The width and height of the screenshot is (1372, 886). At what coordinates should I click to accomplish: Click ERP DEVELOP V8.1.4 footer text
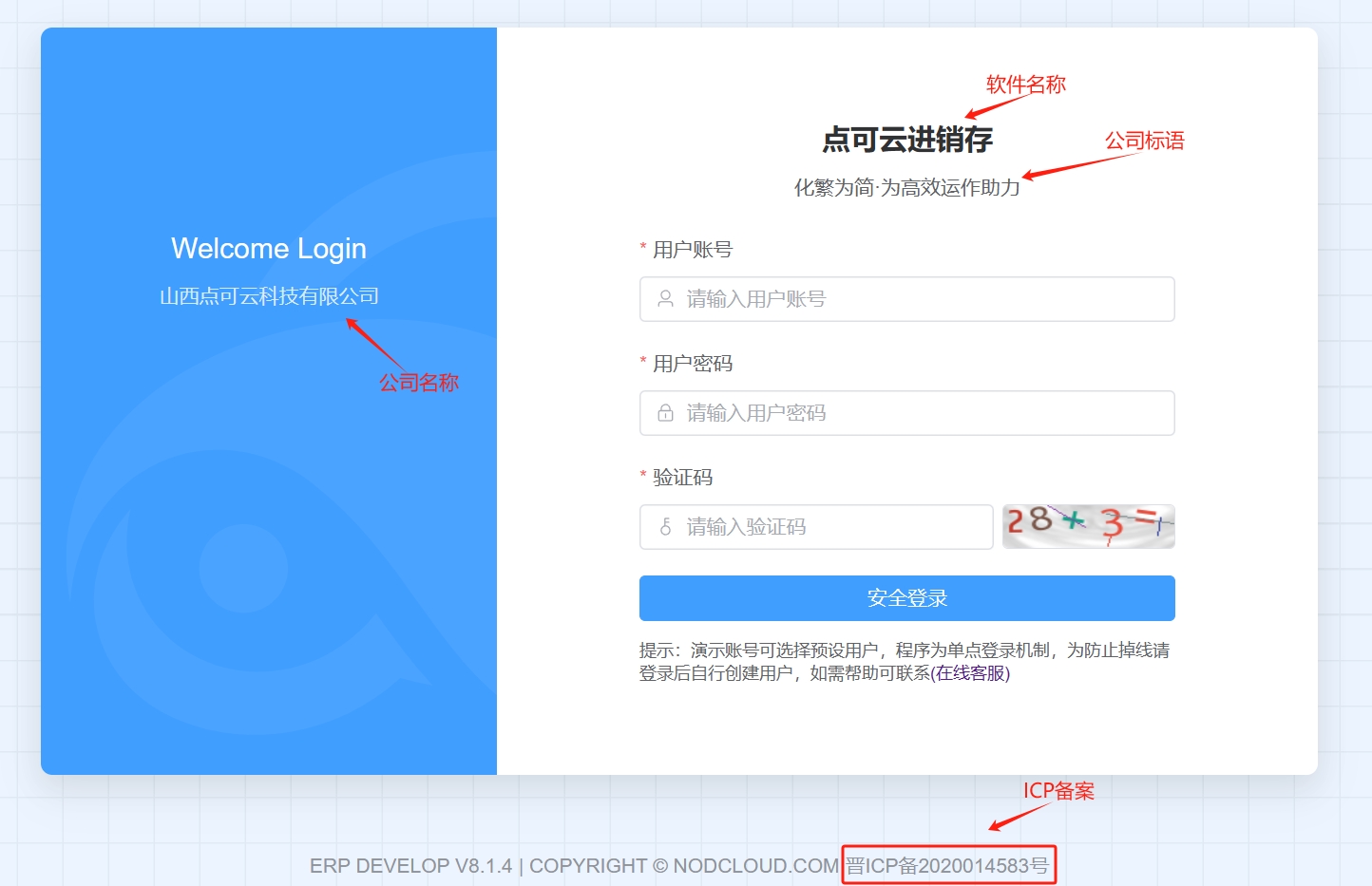[410, 866]
